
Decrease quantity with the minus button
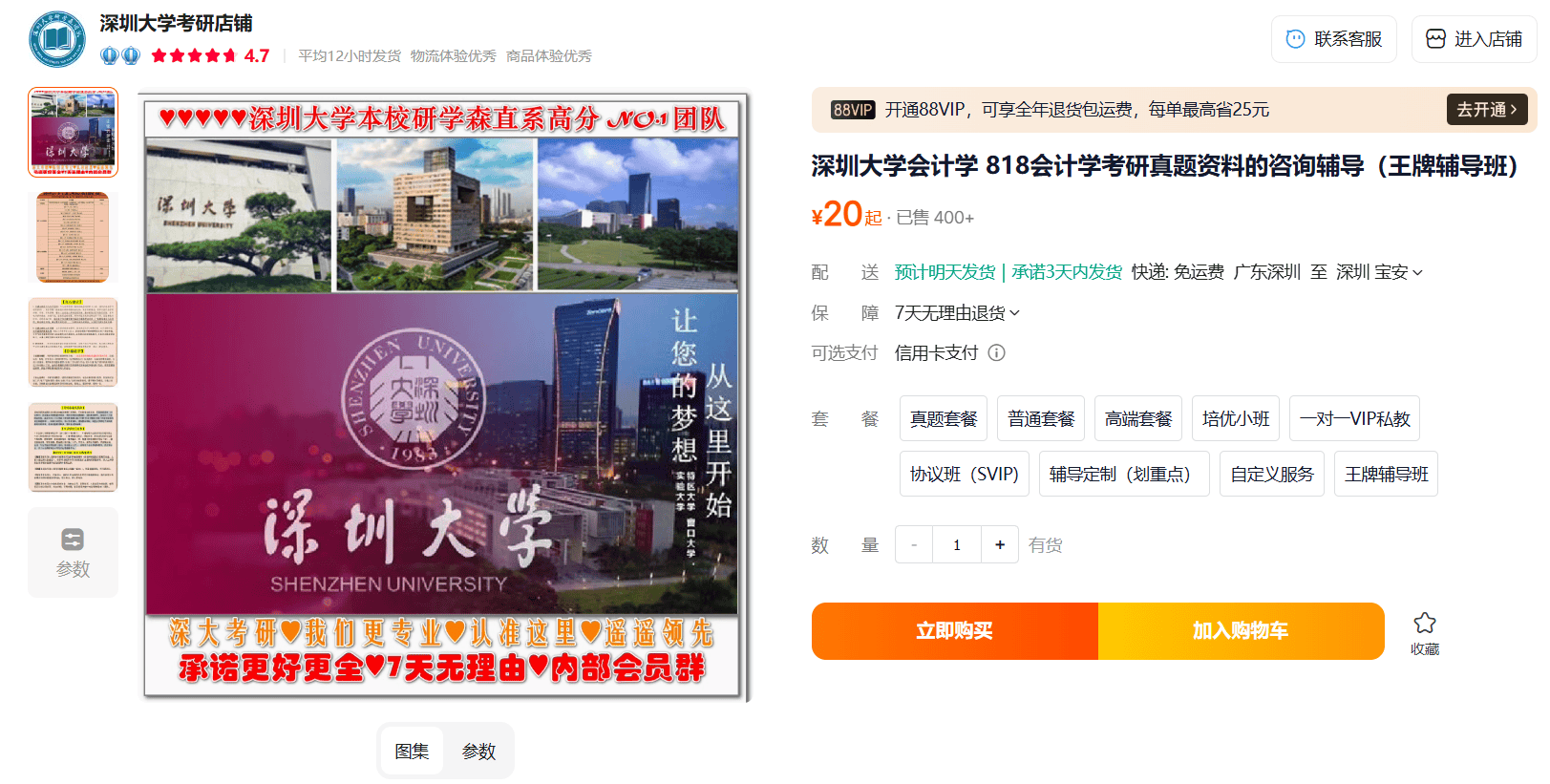(914, 545)
